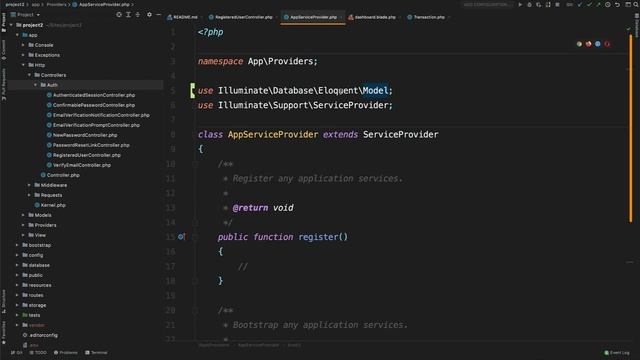Open file in Opera browser icon
Screen dimensions: 640x360
tap(607, 44)
